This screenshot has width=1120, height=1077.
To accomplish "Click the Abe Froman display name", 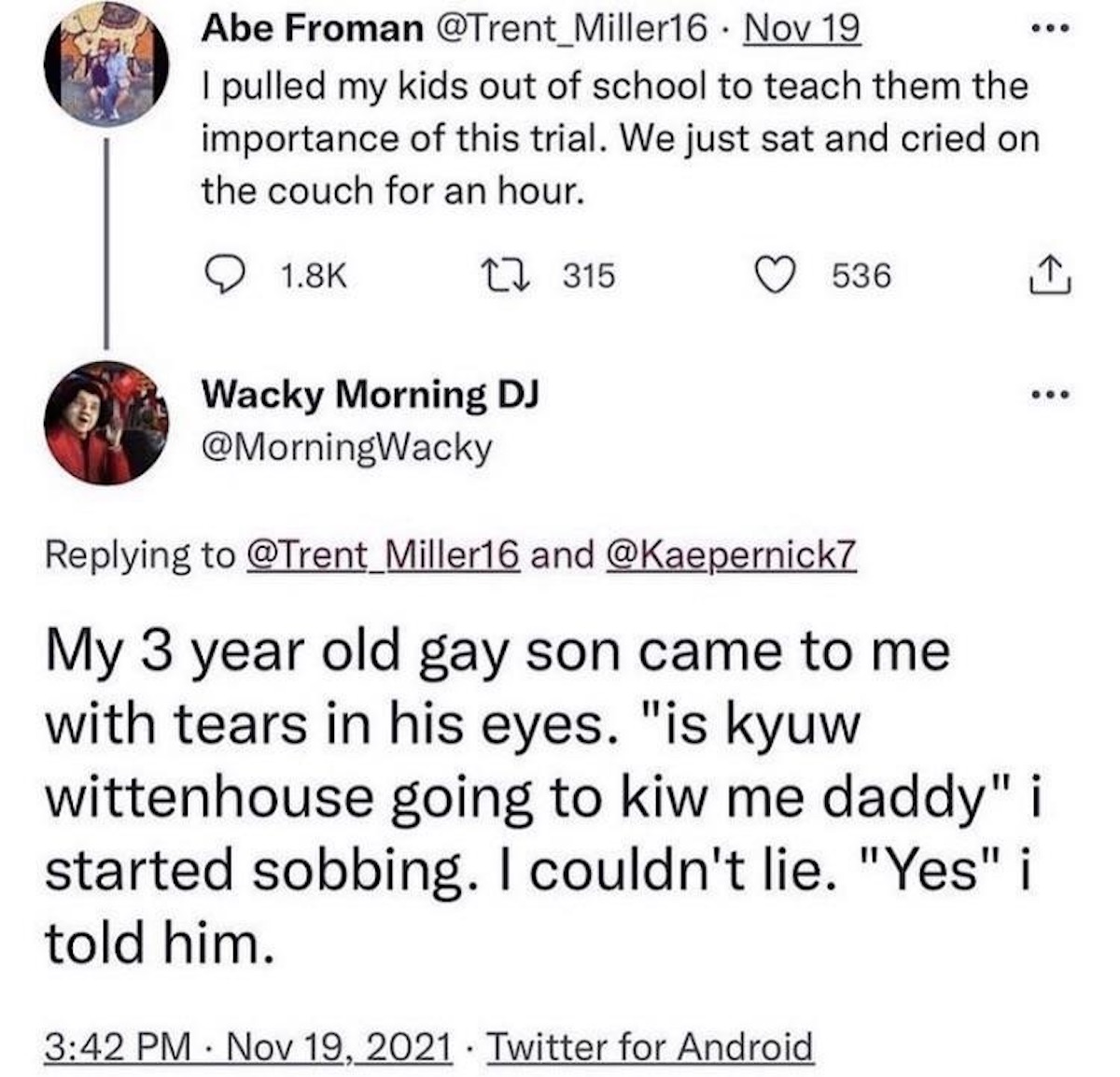I will pyautogui.click(x=313, y=31).
